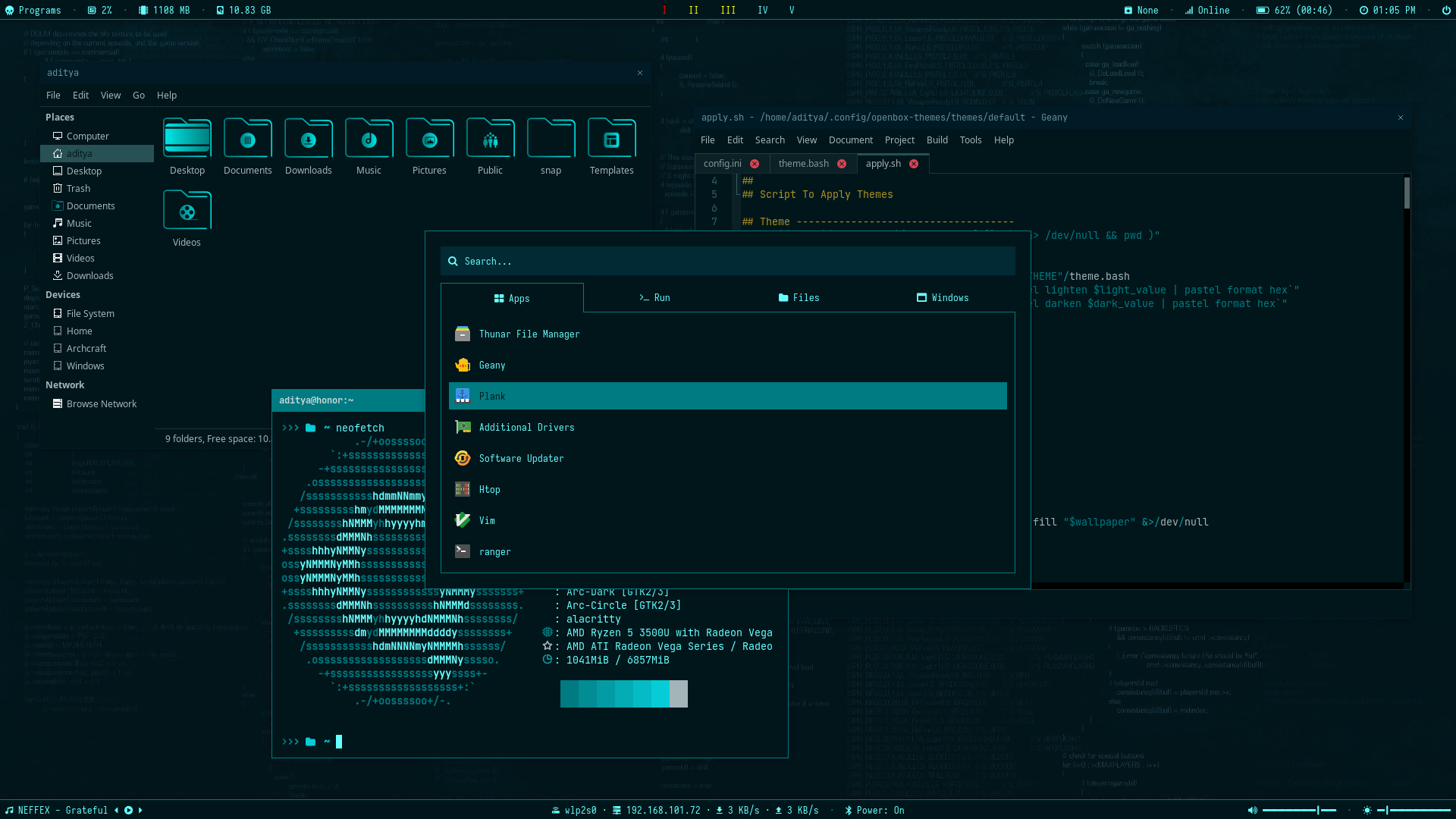Launch the Software Updater entry

point(521,459)
